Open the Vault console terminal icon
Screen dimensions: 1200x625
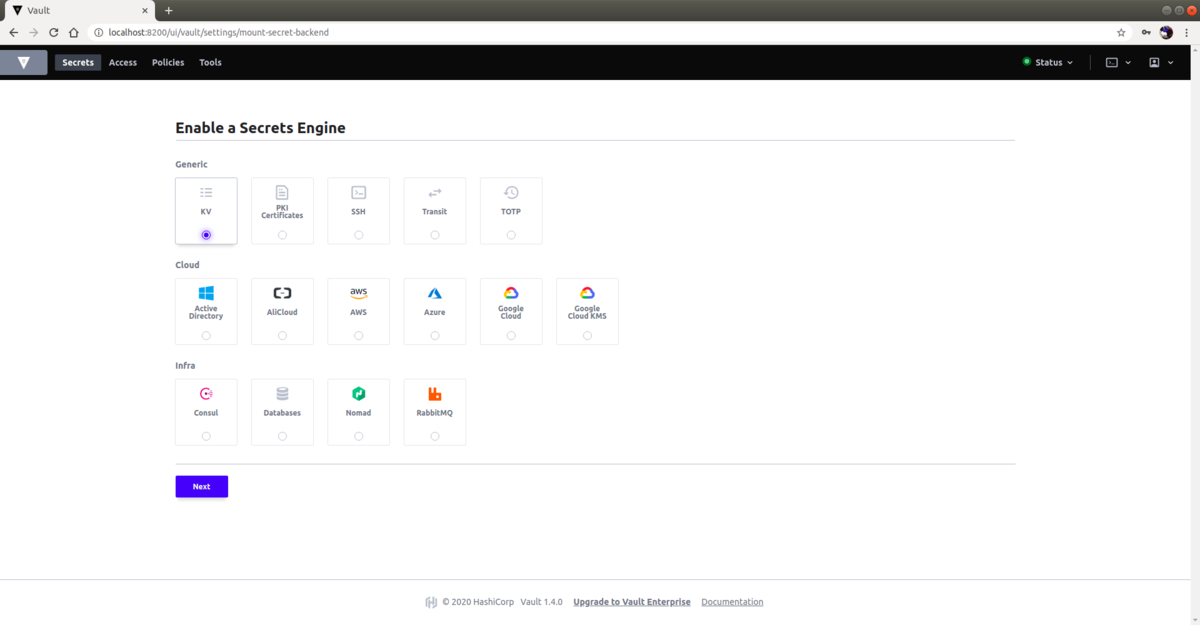click(1112, 62)
